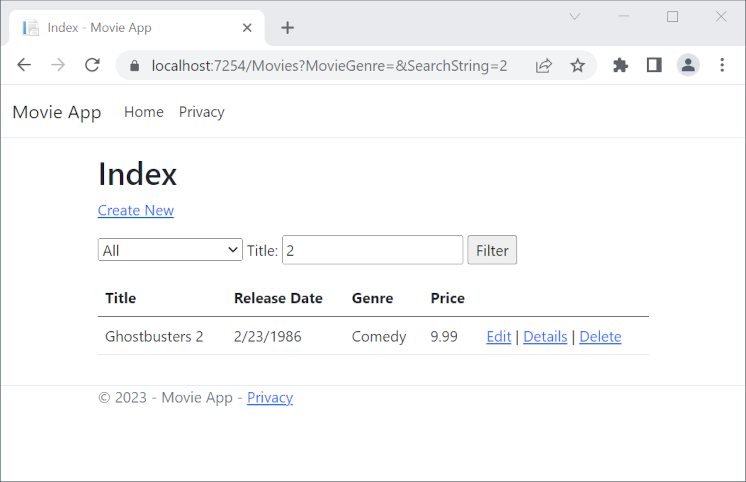Open Privacy in the navbar
Screen dimensions: 746x482
(x=202, y=112)
